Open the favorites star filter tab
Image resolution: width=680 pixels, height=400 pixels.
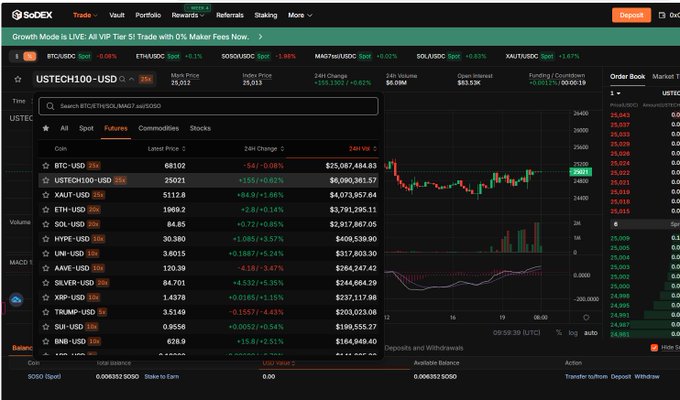pyautogui.click(x=46, y=128)
